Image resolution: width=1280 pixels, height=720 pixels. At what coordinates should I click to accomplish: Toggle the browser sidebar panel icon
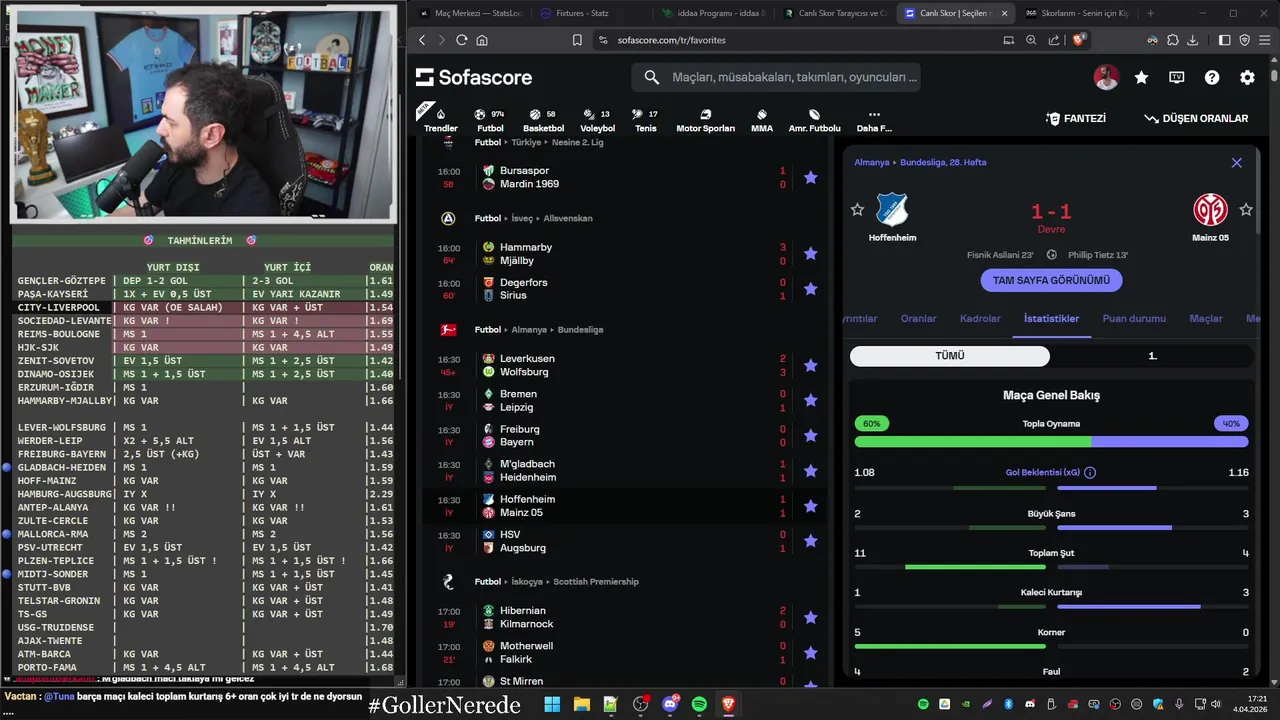coord(1225,40)
